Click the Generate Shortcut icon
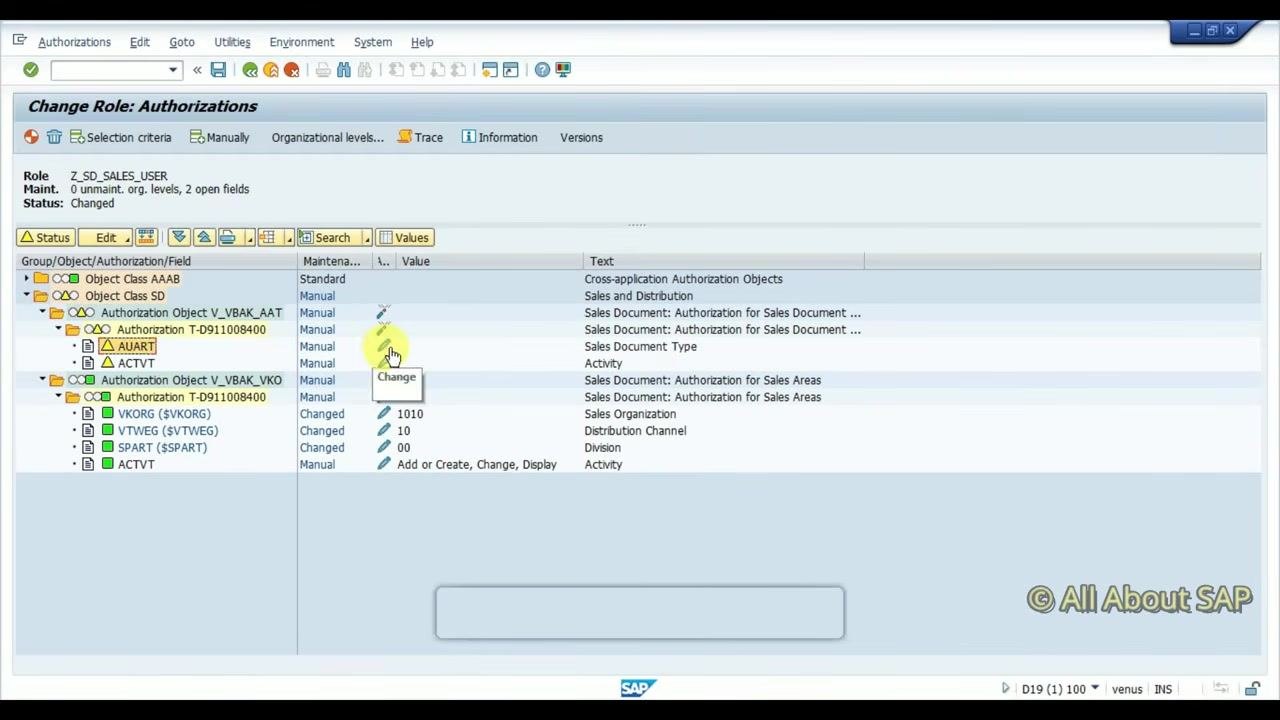The width and height of the screenshot is (1280, 720). (511, 70)
